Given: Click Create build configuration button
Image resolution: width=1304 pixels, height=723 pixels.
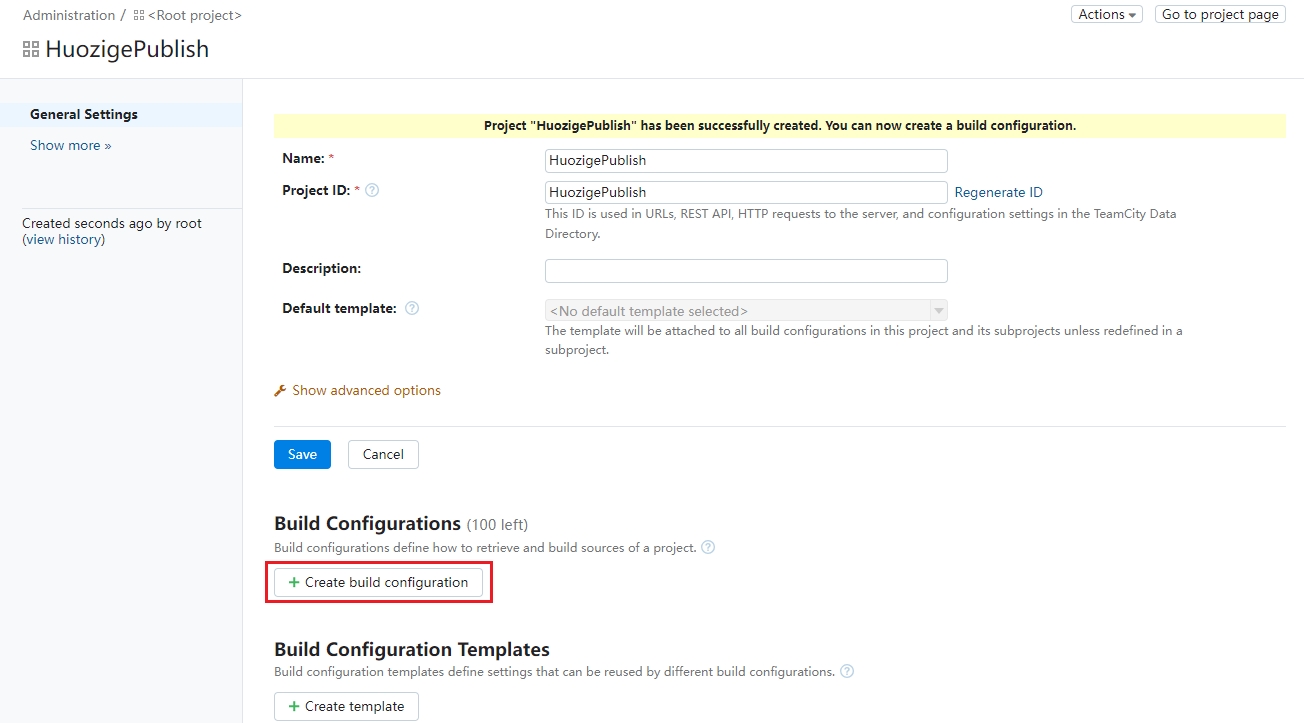Looking at the screenshot, I should point(378,582).
